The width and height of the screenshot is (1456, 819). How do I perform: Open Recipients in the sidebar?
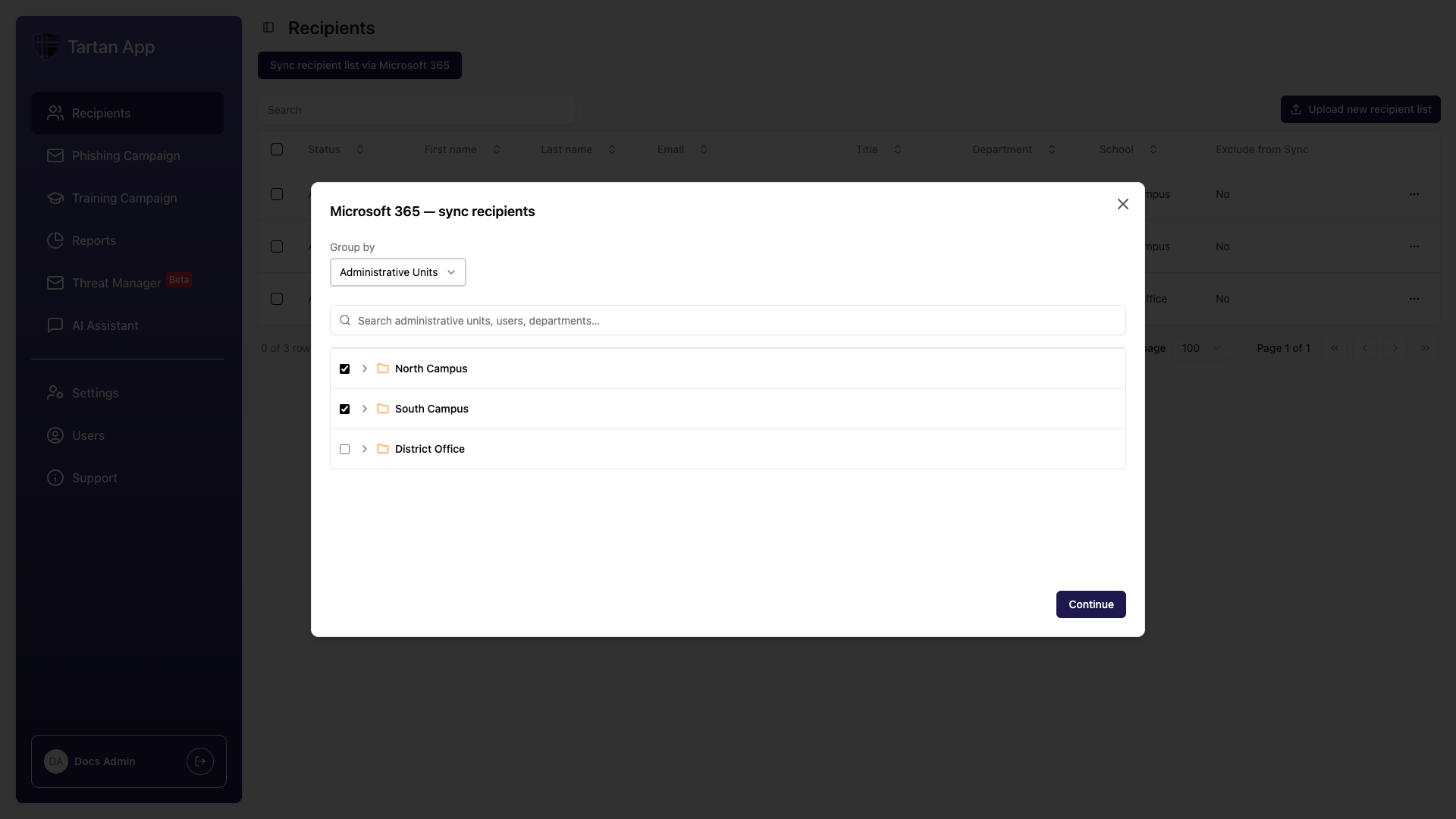pyautogui.click(x=127, y=113)
